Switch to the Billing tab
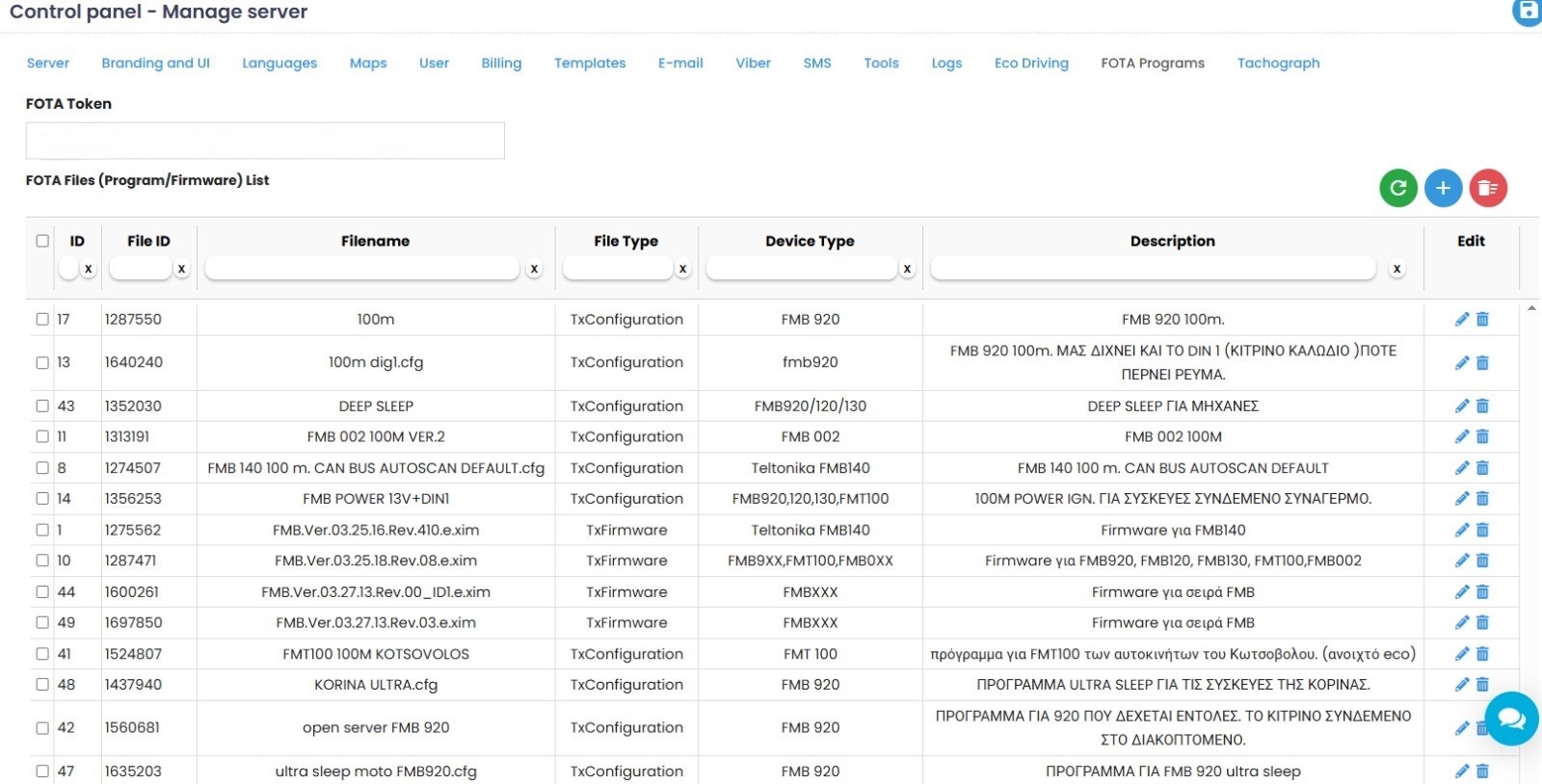1542x784 pixels. tap(501, 63)
